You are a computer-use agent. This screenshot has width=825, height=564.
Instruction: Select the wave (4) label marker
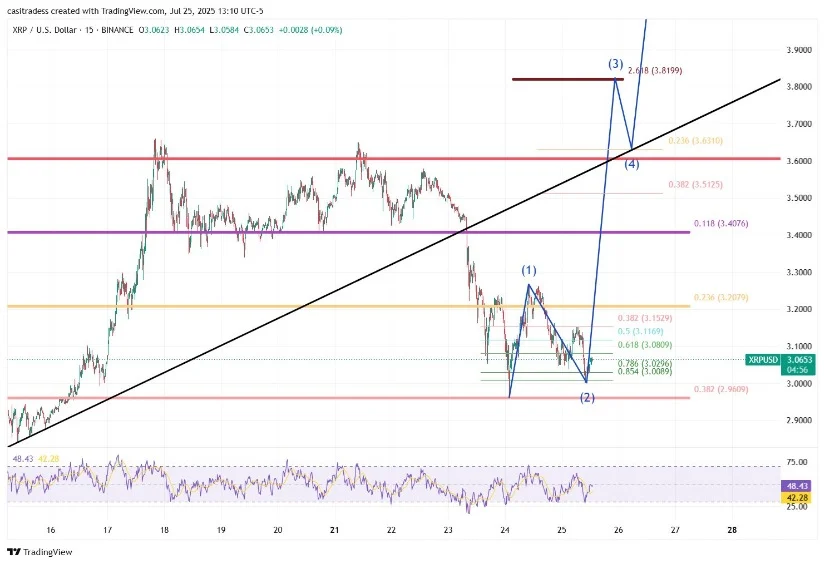click(x=632, y=164)
